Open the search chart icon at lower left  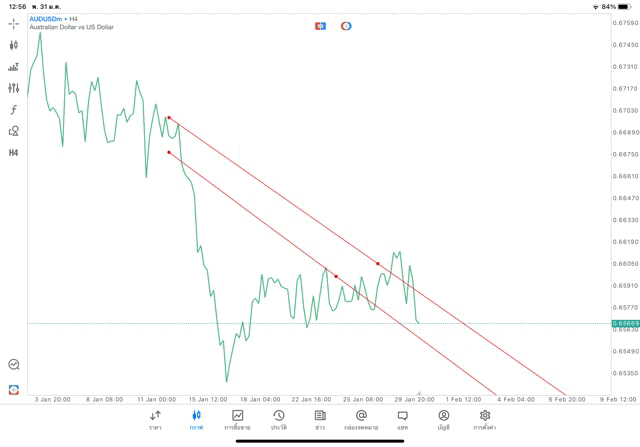(x=14, y=365)
